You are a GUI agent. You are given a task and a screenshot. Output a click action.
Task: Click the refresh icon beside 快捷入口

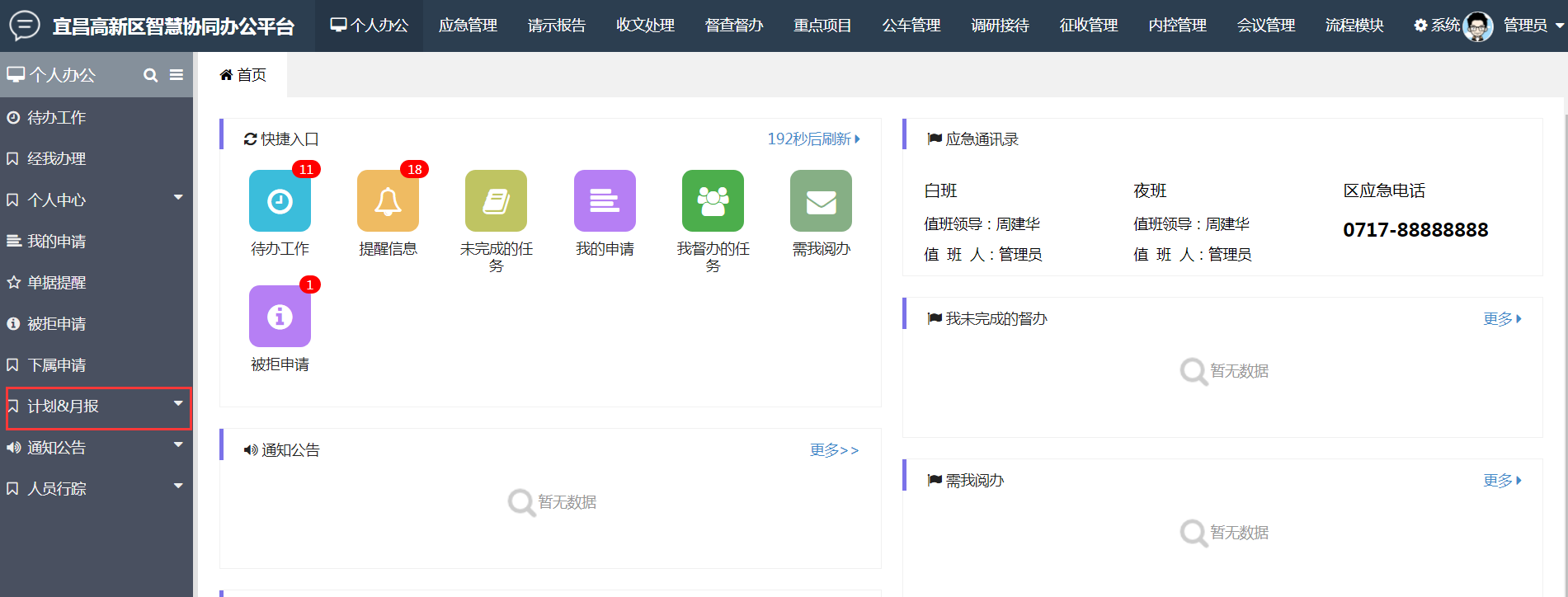coord(250,139)
